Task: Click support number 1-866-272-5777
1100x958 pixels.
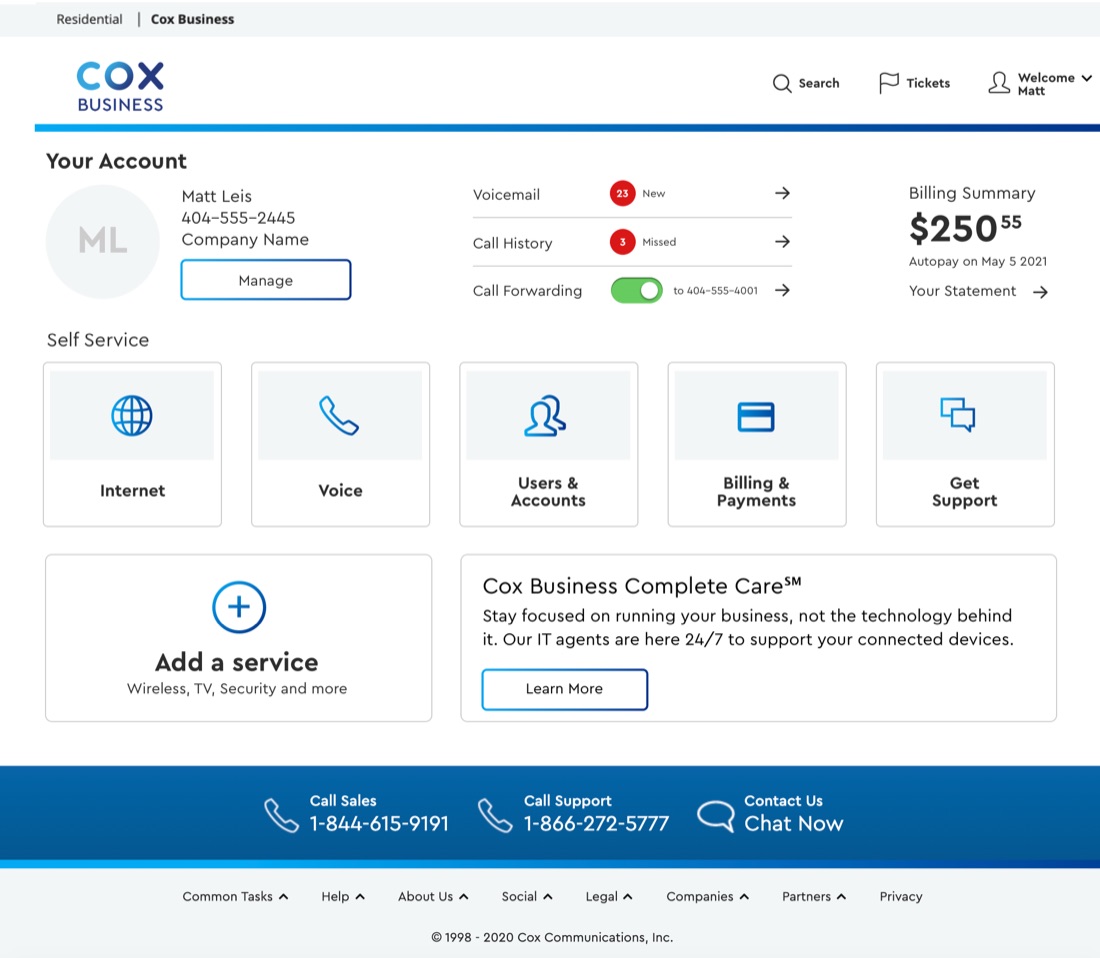Action: pos(596,823)
